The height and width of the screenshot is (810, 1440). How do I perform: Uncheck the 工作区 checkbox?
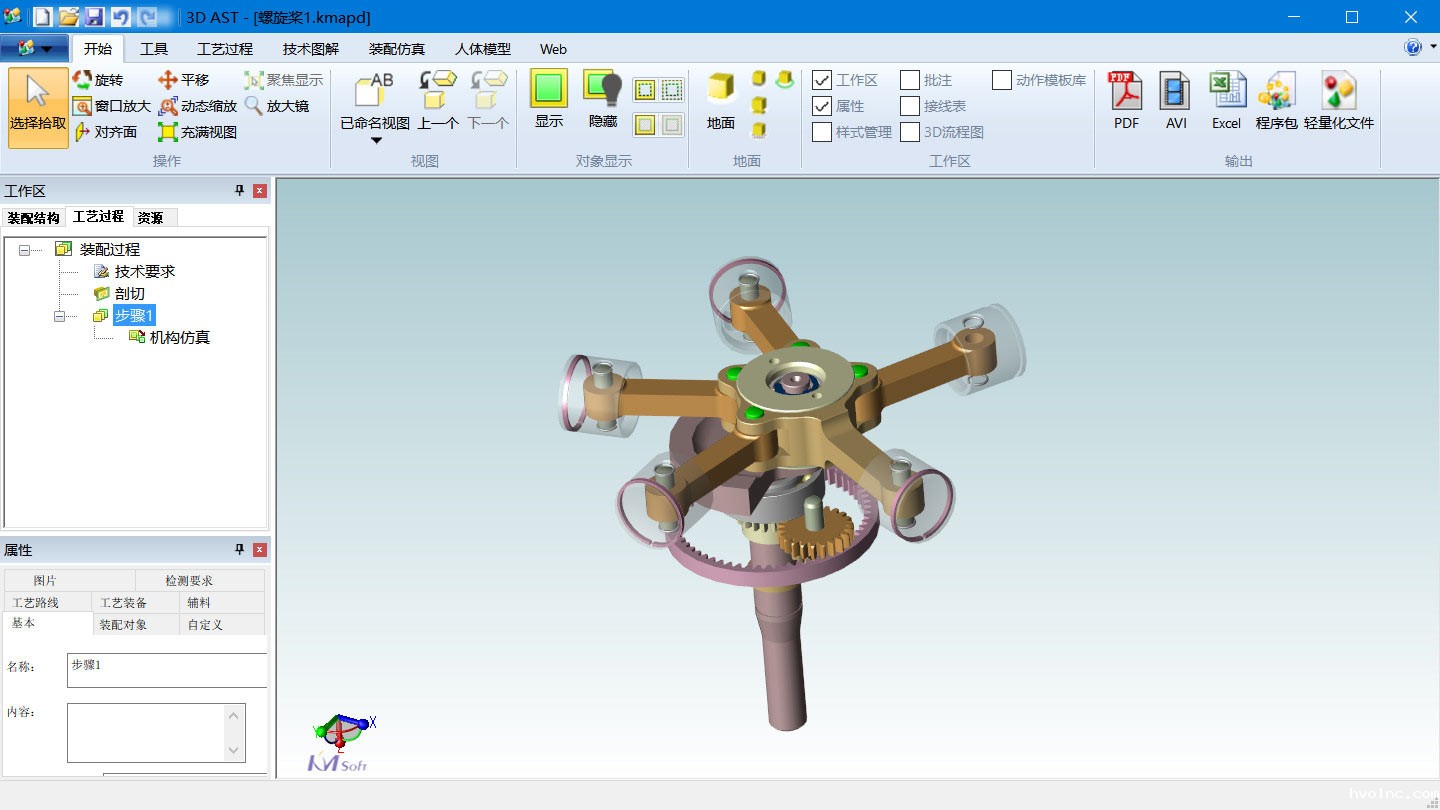click(822, 80)
